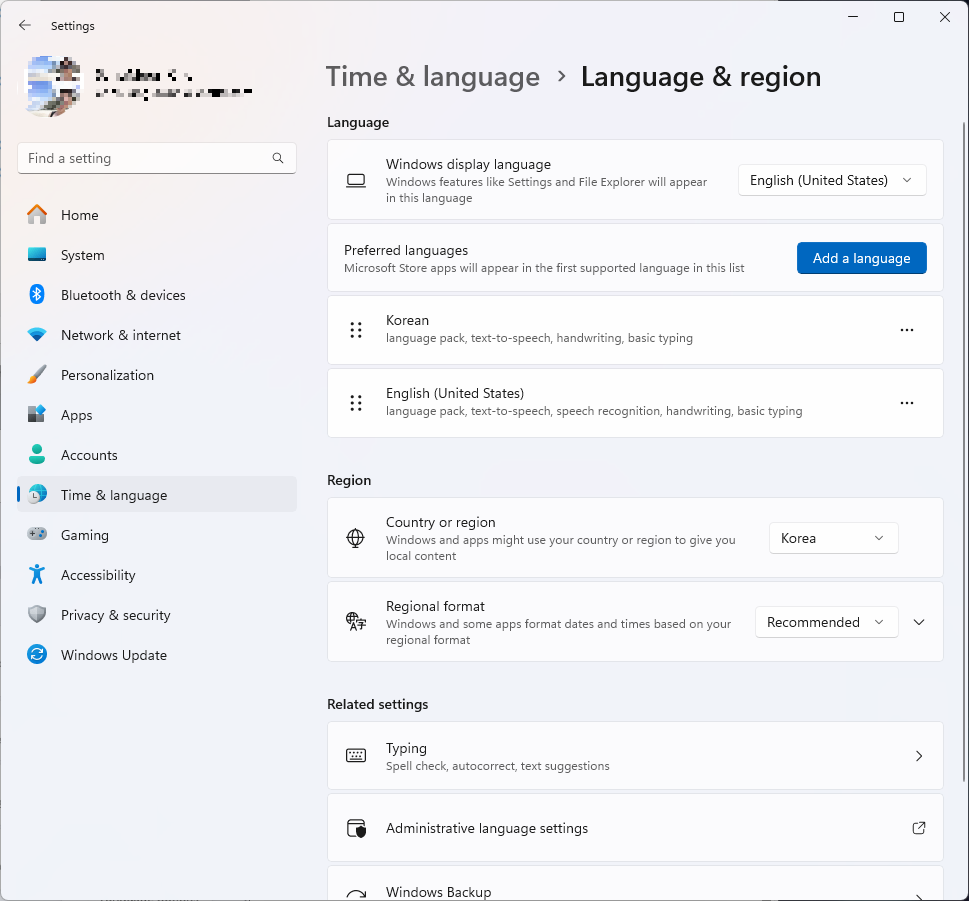Viewport: 969px width, 901px height.
Task: Go to Personalization settings
Action: coord(157,375)
